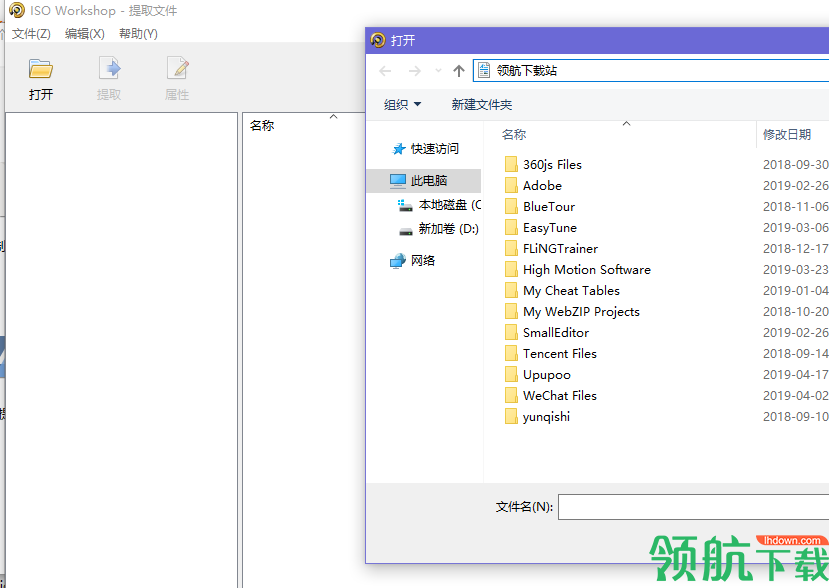This screenshot has height=588, width=829.
Task: Click the 新建文件夹 button
Action: pyautogui.click(x=482, y=105)
